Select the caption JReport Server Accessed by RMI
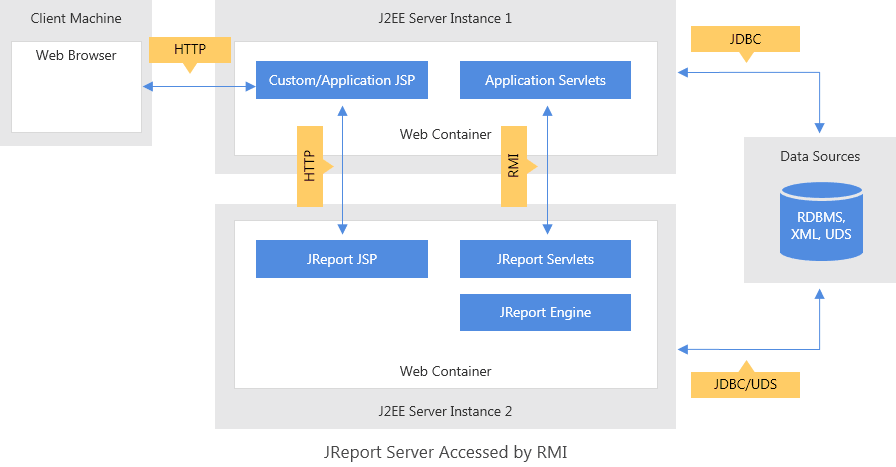 [x=446, y=452]
